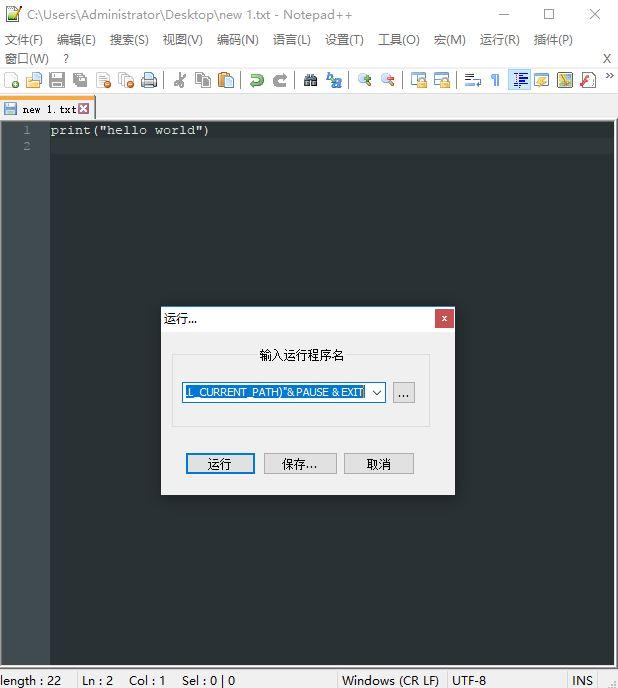The image size is (618, 688).
Task: Browse for program with the ... button
Action: pos(403,392)
